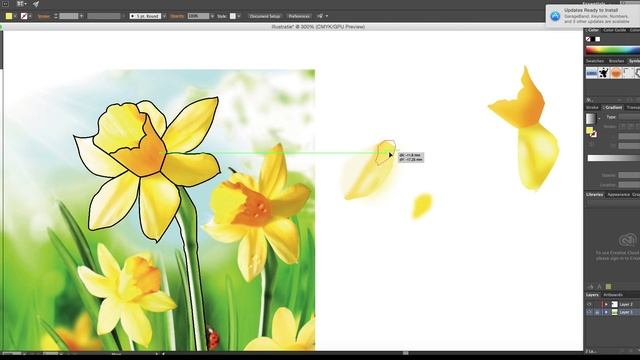Image resolution: width=640 pixels, height=360 pixels.
Task: Open the symbol libraries menu icon
Action: (x=590, y=99)
